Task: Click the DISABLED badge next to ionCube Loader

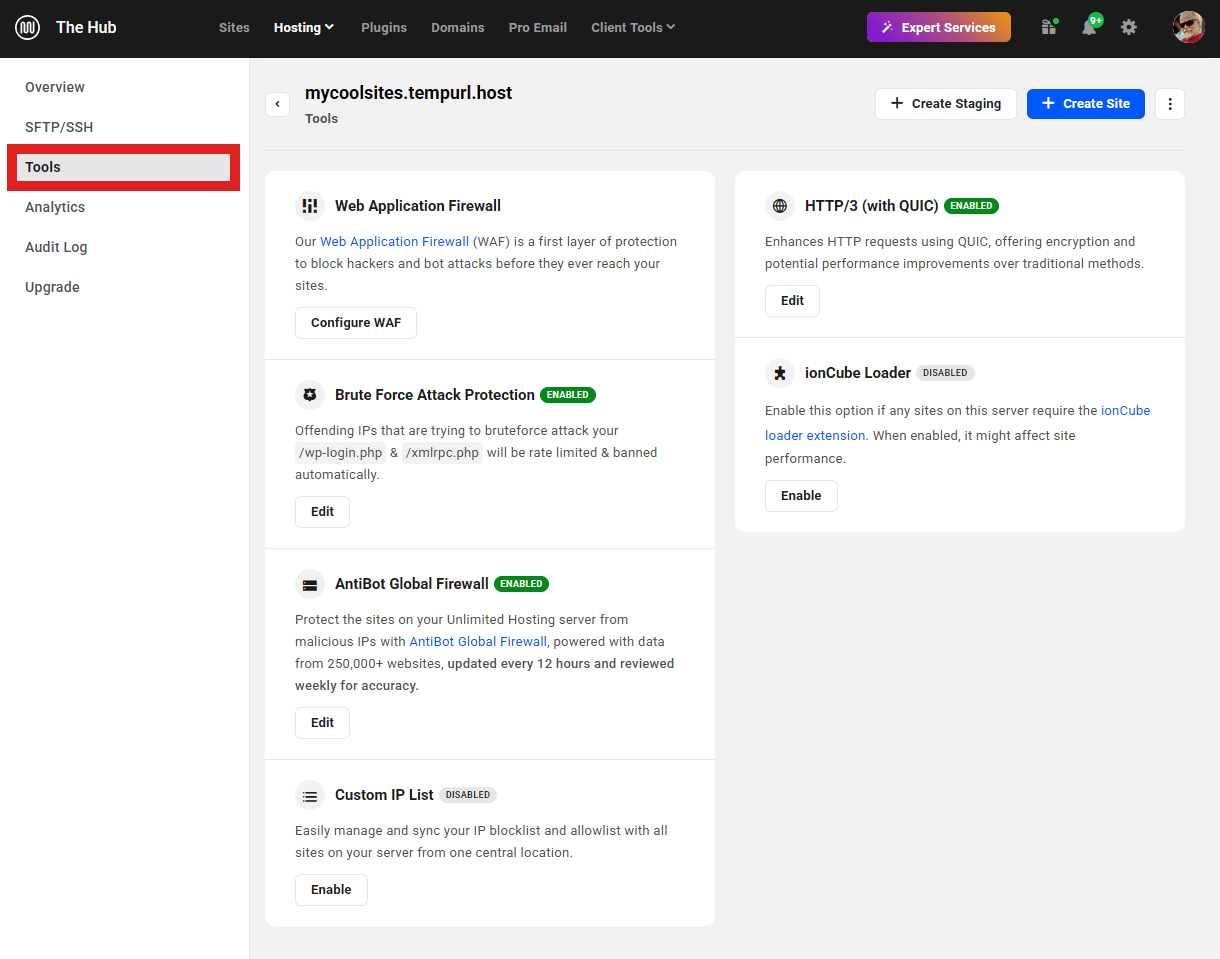Action: 945,373
